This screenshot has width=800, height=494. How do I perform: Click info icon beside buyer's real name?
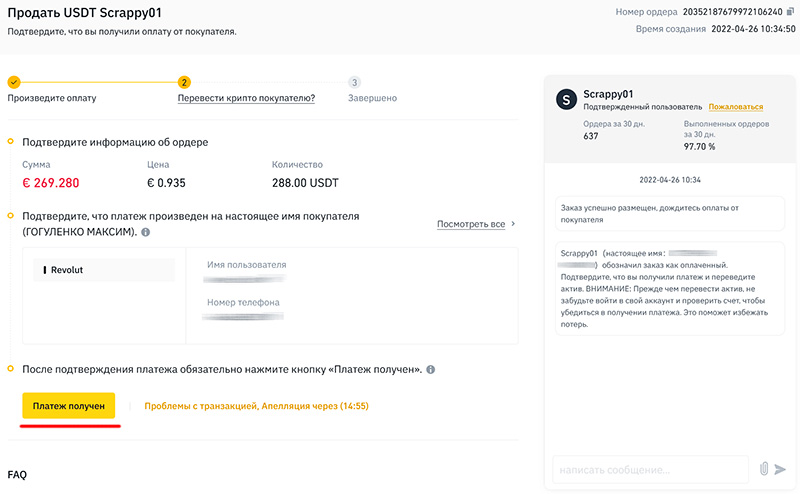coord(146,232)
